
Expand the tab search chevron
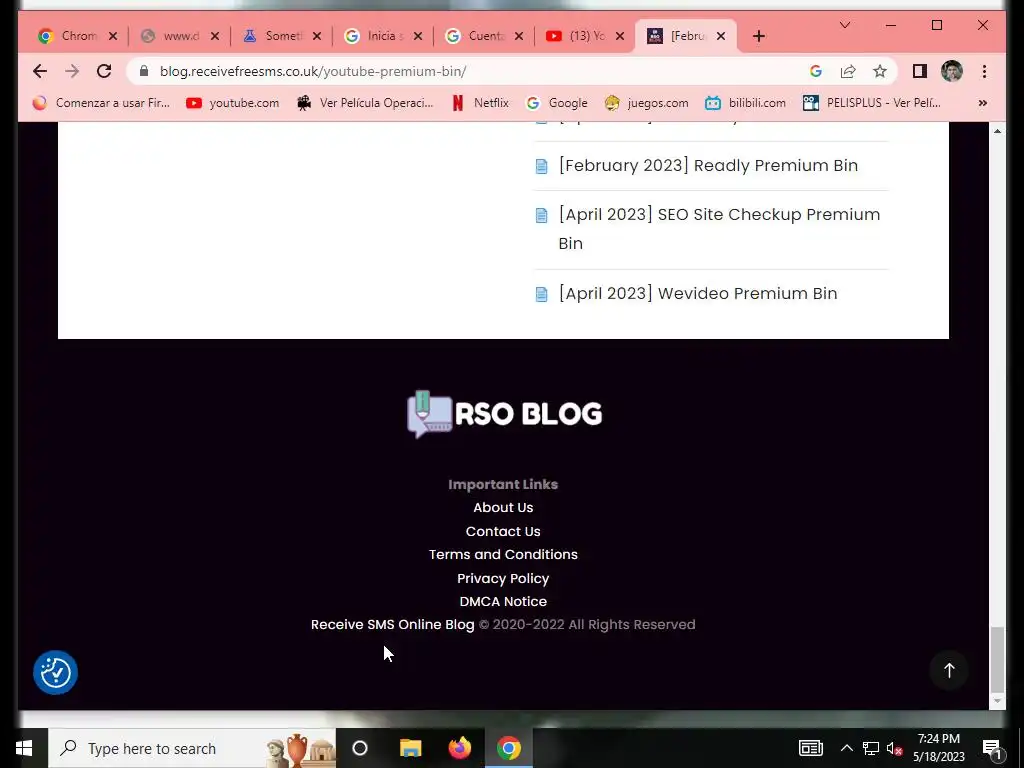844,25
